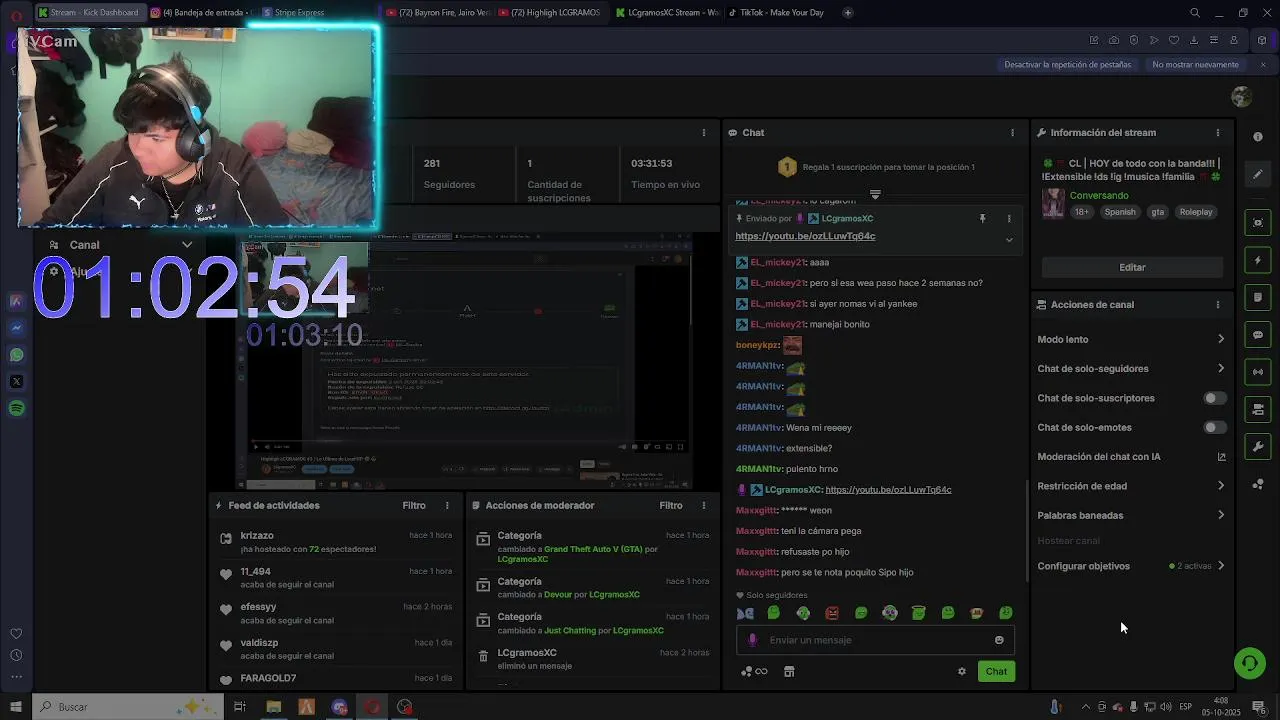Toggle Chat de solo-suscriptores switch
The image size is (1280, 720).
click(x=1214, y=398)
